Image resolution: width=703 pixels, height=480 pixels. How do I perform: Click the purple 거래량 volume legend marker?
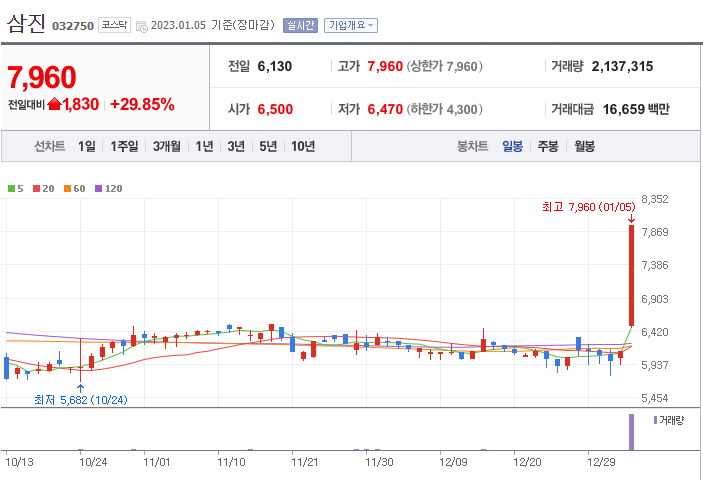pyautogui.click(x=655, y=420)
